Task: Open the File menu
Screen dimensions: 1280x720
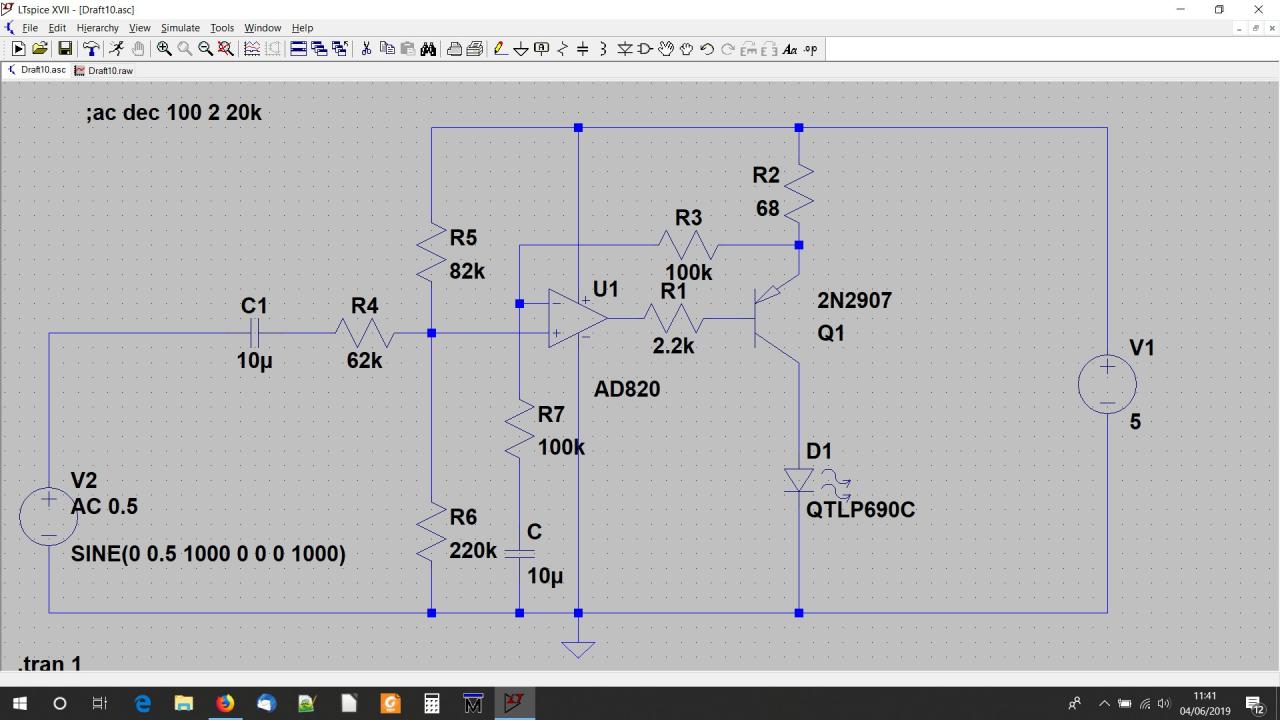Action: click(30, 28)
